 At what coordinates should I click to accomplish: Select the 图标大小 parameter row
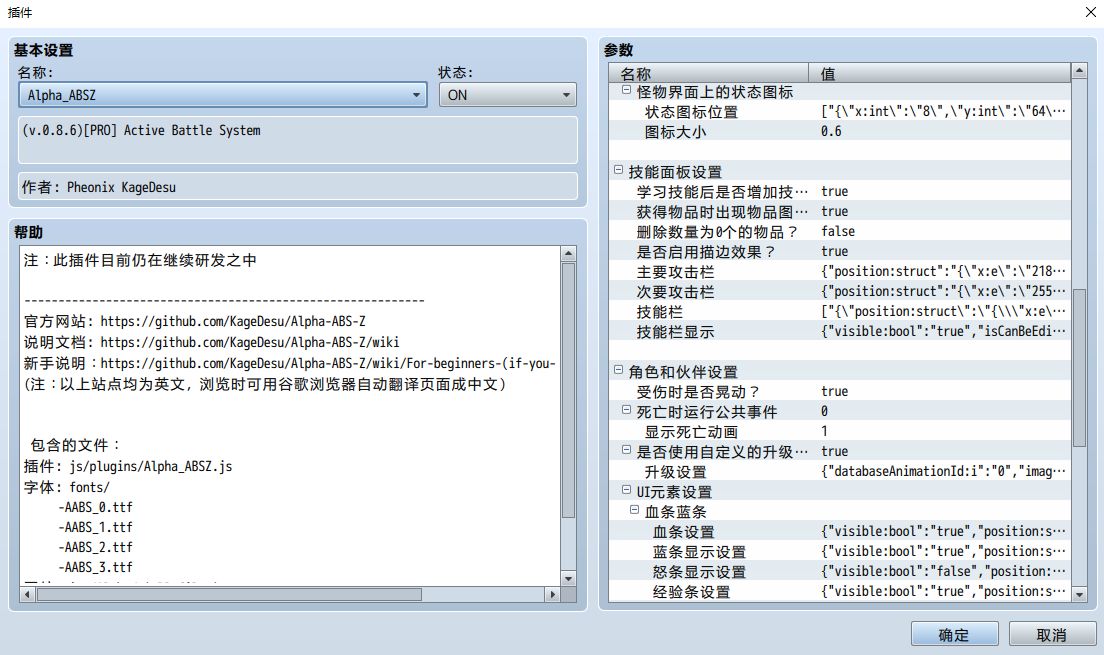pyautogui.click(x=840, y=132)
